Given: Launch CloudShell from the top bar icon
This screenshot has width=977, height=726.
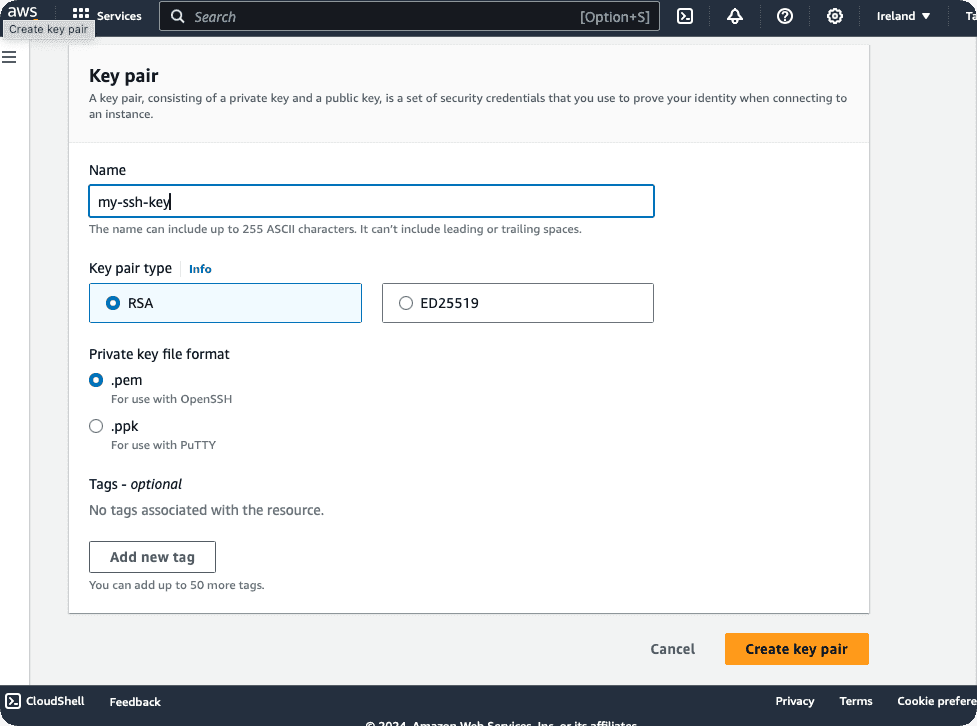Looking at the screenshot, I should click(685, 16).
